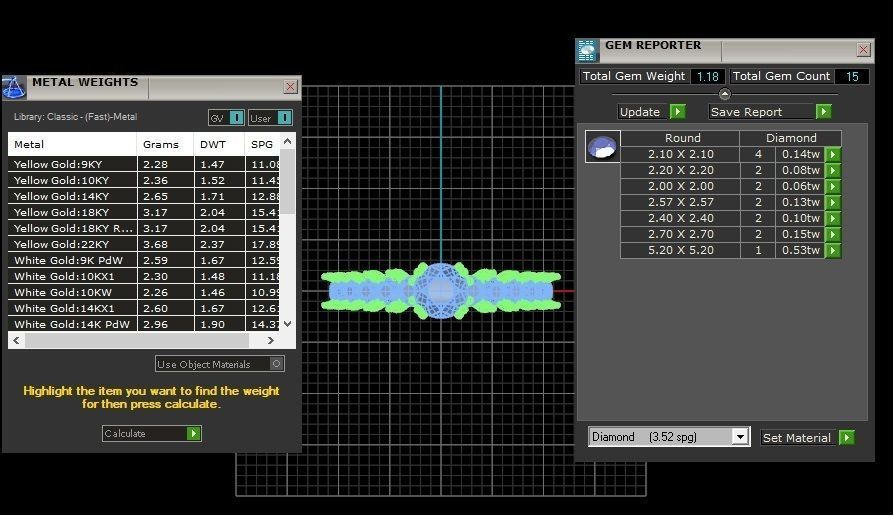Click the 0.15tw weight cell

800,234
